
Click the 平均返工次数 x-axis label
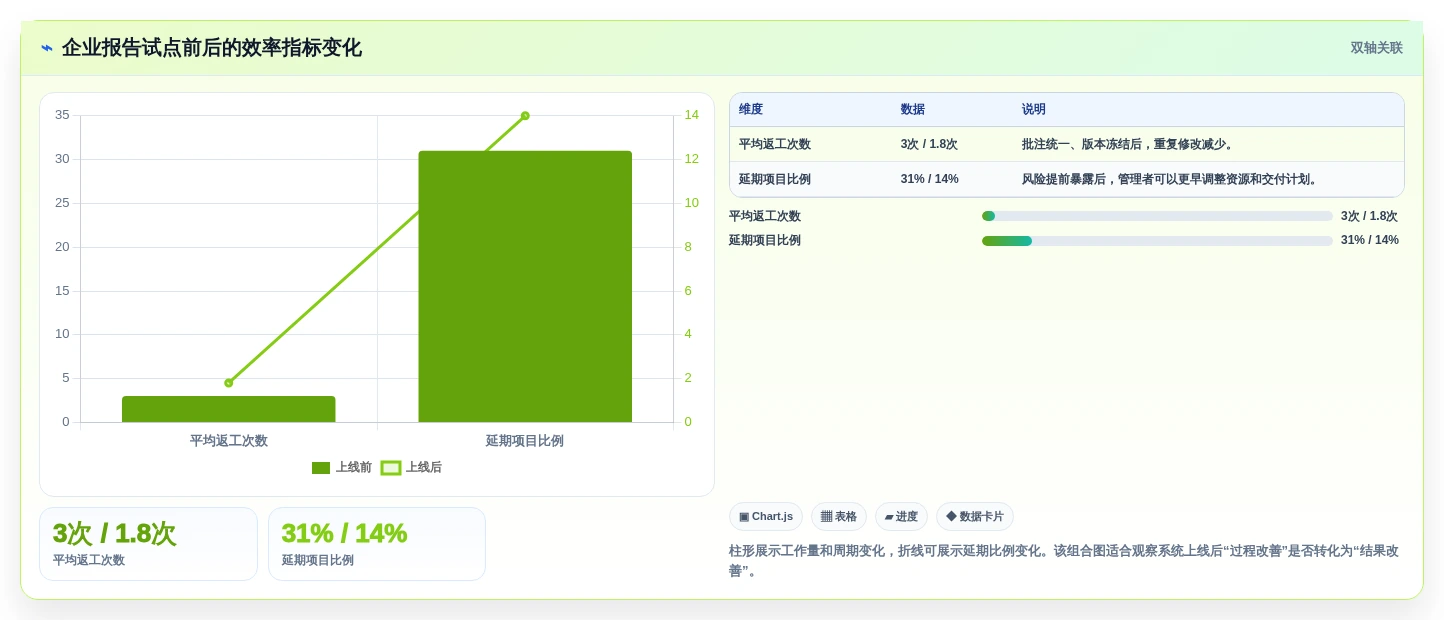click(x=229, y=441)
